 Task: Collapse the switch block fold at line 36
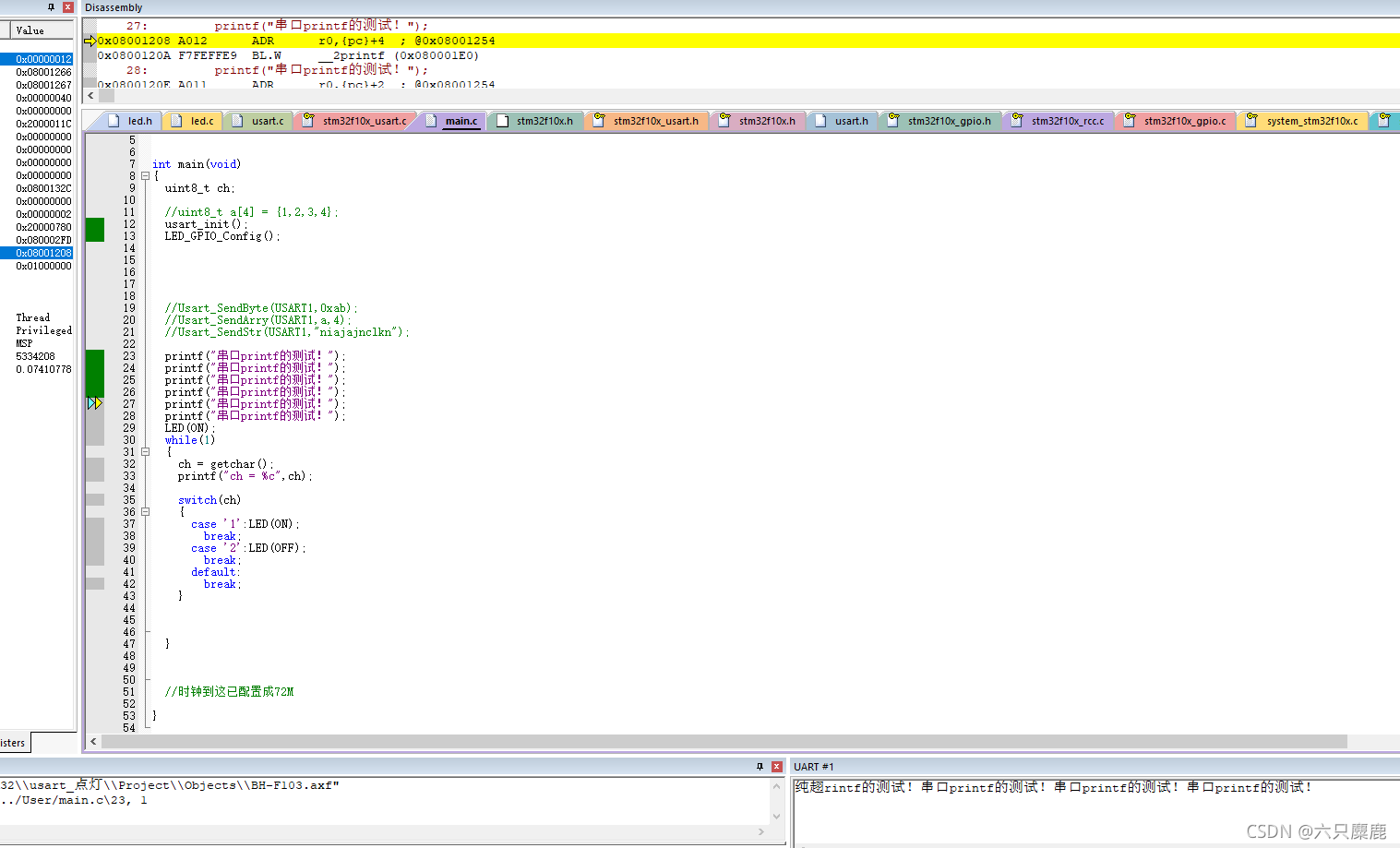(x=145, y=512)
